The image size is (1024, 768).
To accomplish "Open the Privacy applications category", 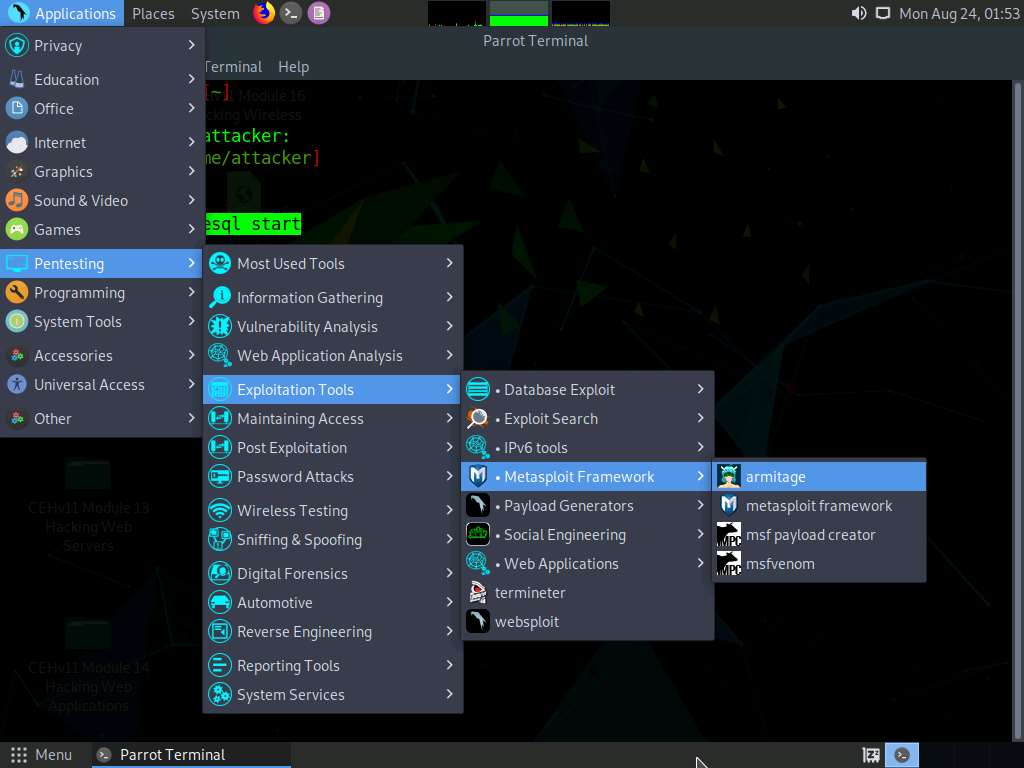I will coord(102,46).
